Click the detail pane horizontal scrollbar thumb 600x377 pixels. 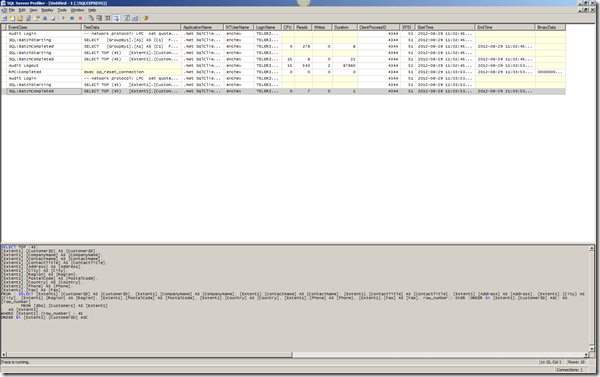coord(149,355)
